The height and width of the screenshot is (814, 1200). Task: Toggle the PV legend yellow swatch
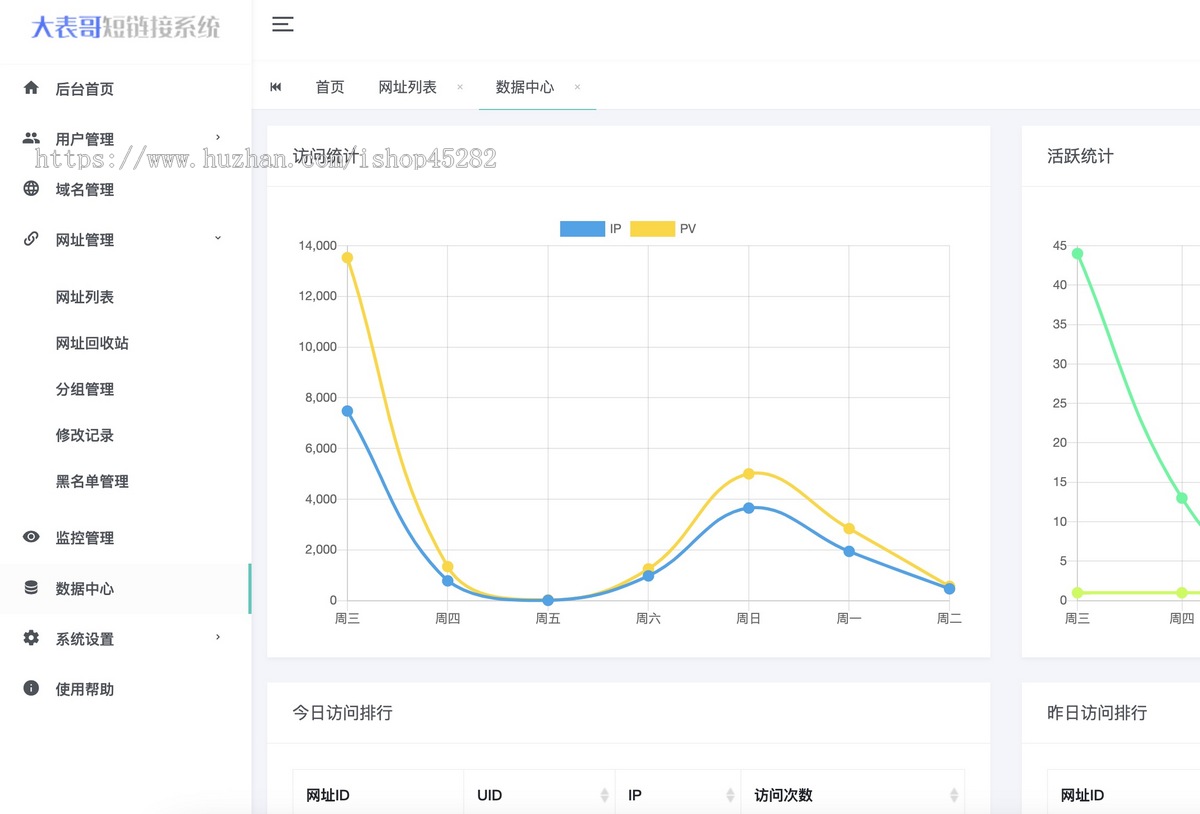[652, 229]
